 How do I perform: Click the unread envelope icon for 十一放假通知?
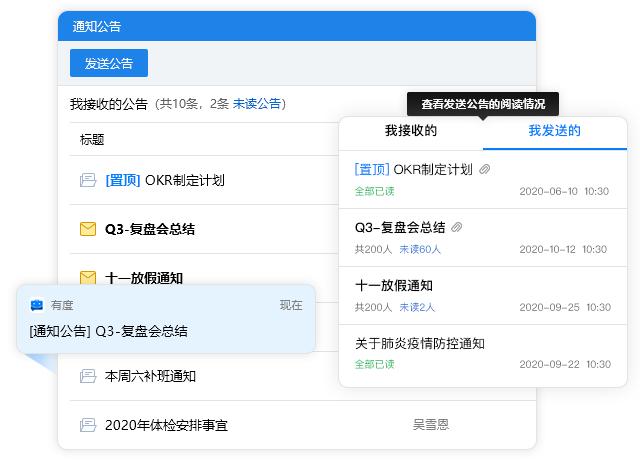point(87,278)
